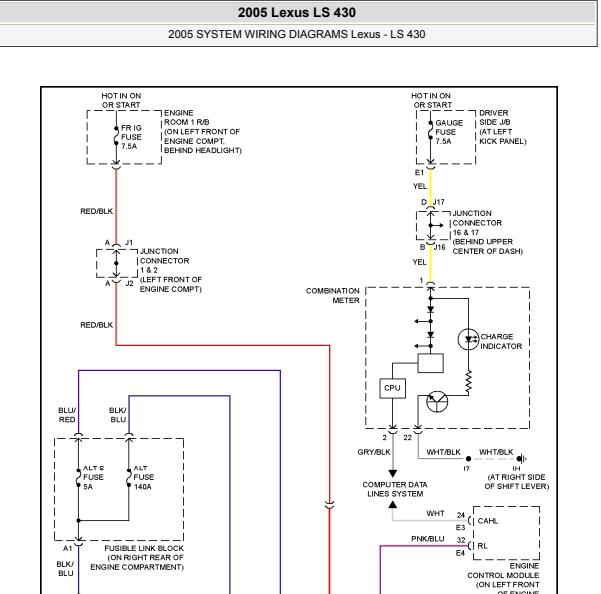Click the FR IG fuse symbol
The width and height of the screenshot is (601, 594).
[116, 136]
